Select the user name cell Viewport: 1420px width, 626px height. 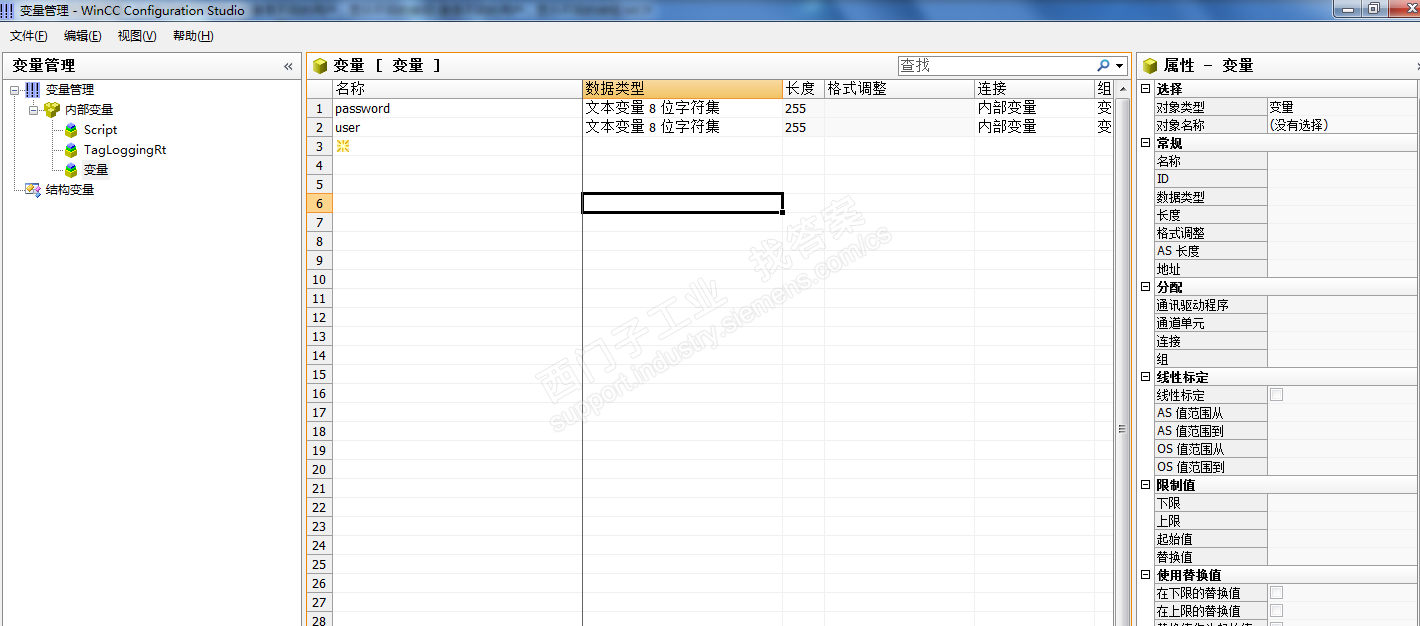coord(457,127)
